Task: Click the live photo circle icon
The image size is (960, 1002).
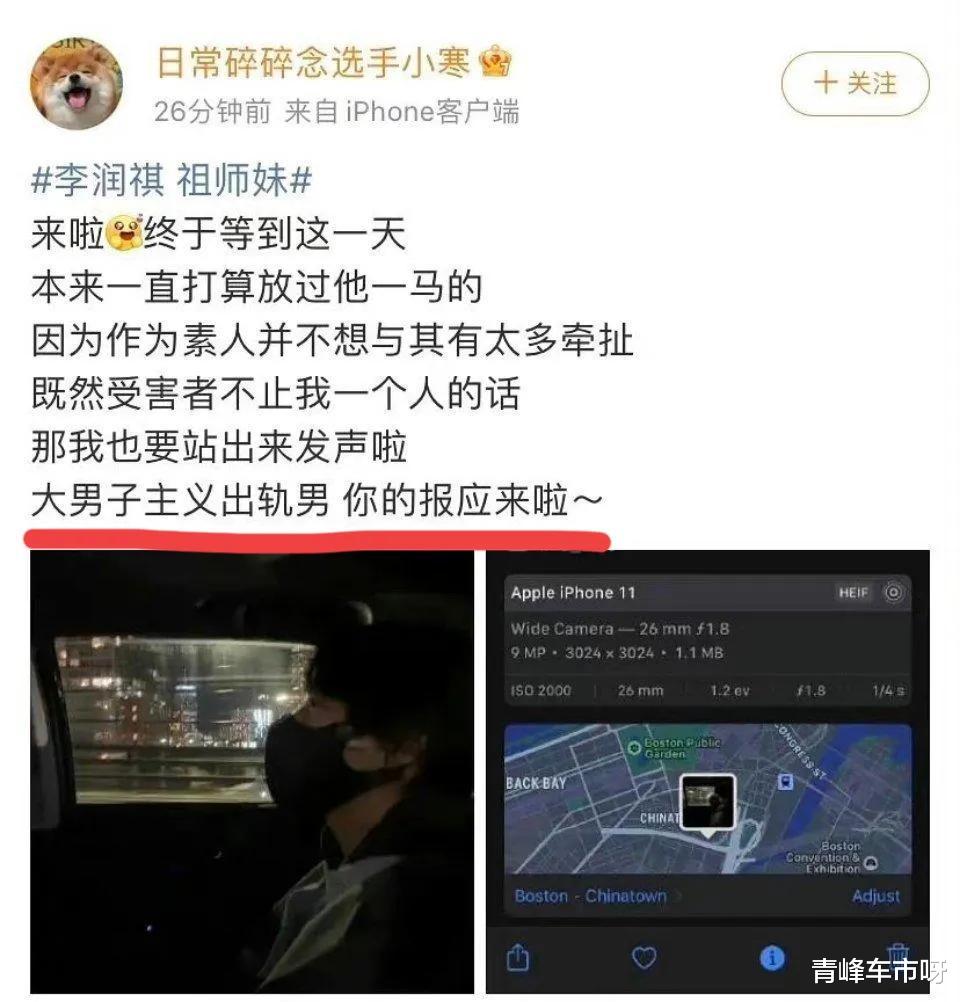Action: (893, 592)
